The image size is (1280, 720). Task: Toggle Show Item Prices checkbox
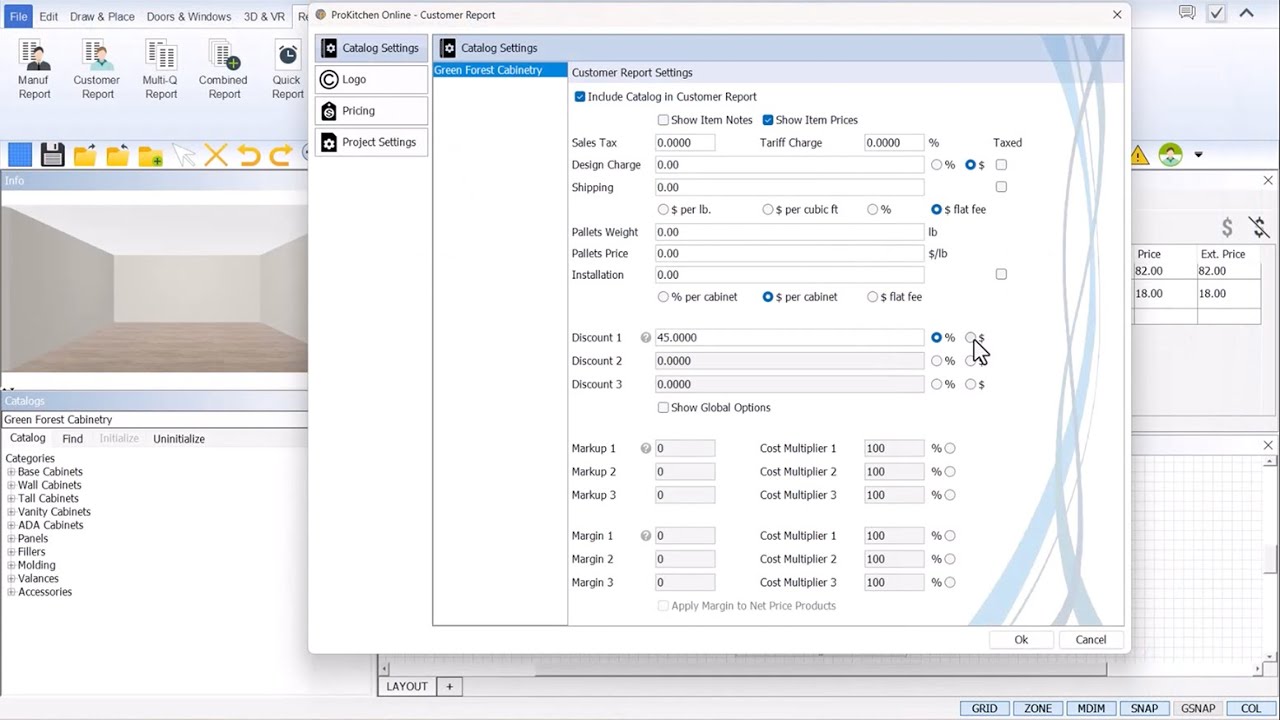point(768,120)
